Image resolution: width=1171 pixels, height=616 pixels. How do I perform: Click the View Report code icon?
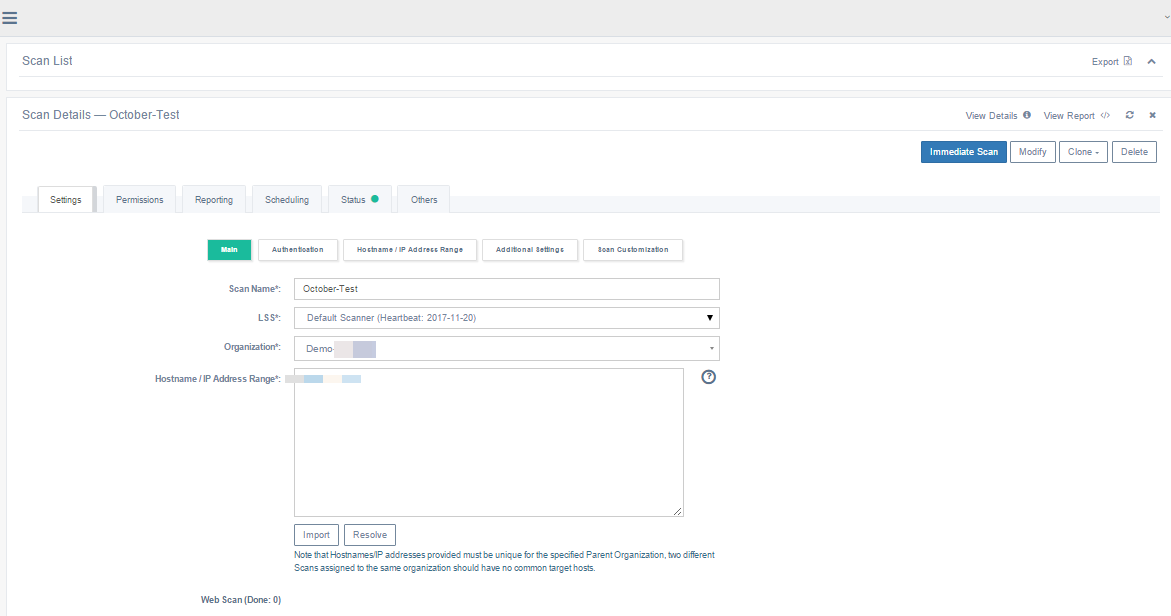(x=1105, y=115)
